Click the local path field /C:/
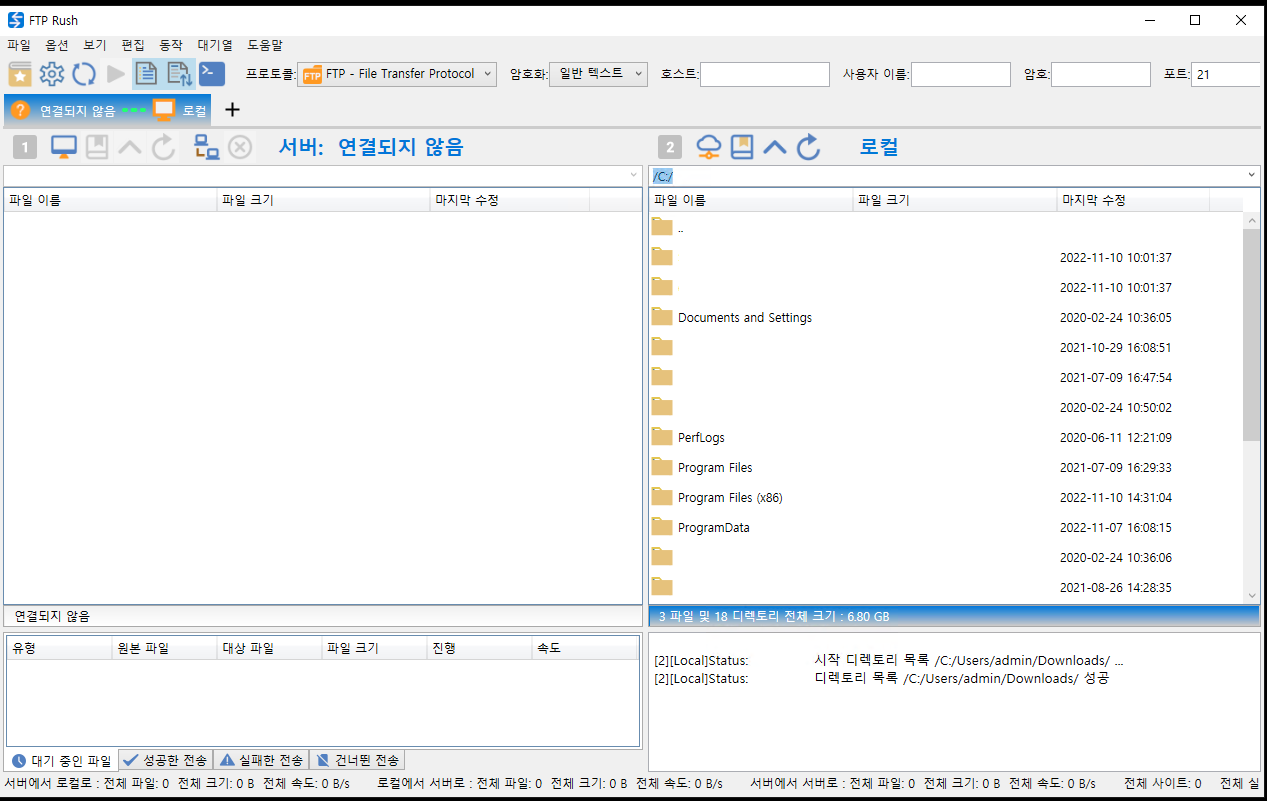 pos(946,175)
